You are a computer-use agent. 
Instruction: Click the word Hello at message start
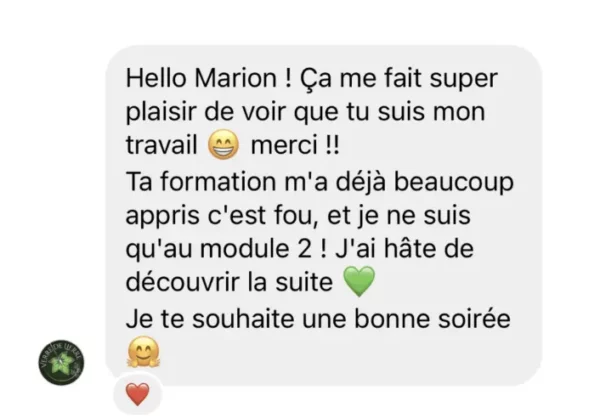click(157, 78)
